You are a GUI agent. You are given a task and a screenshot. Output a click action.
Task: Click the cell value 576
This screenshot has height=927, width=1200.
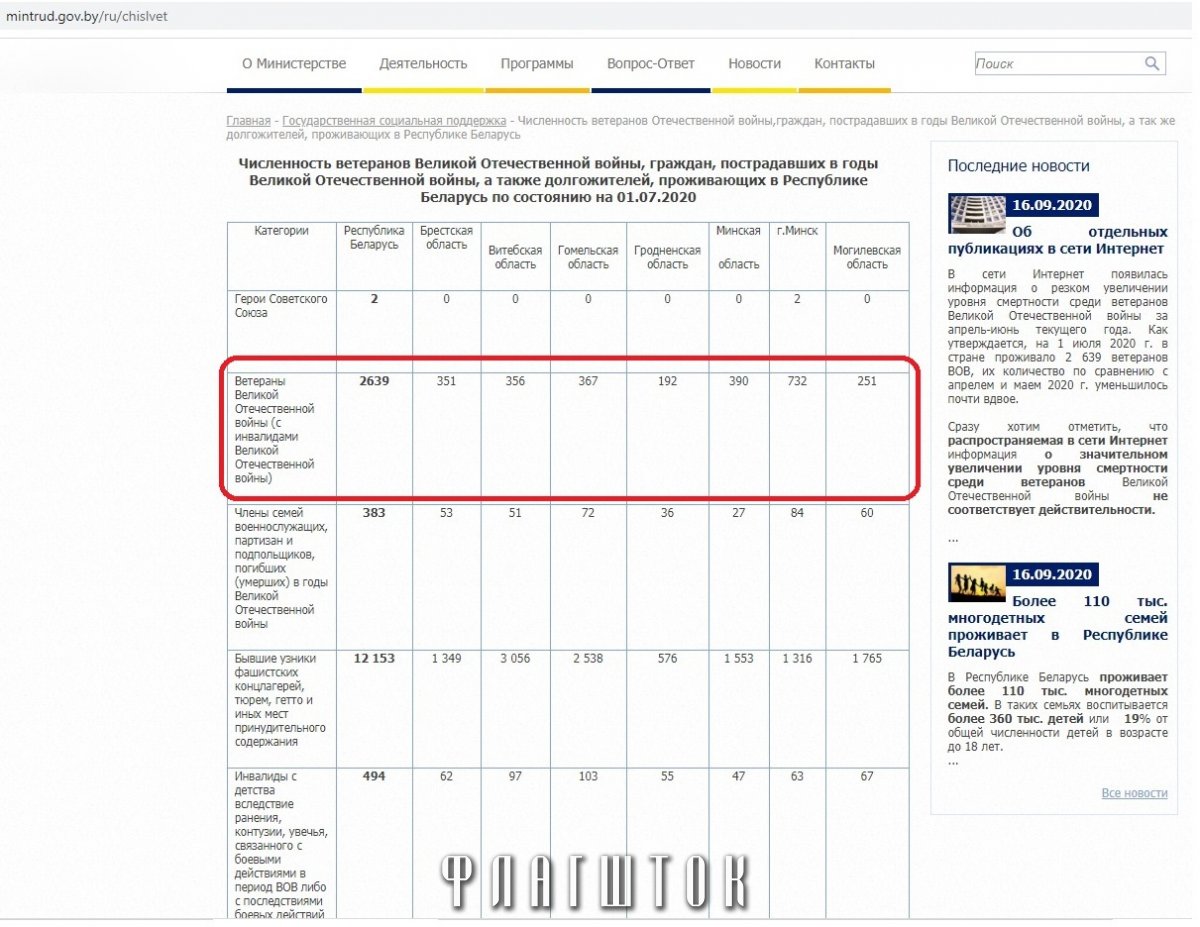(x=667, y=658)
